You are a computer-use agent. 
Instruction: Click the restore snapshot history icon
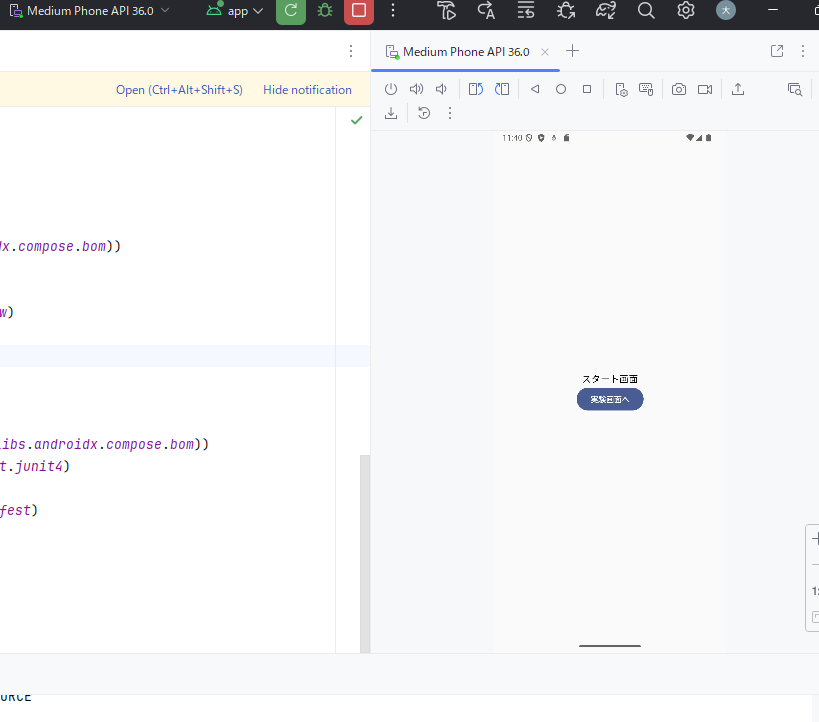coord(424,113)
